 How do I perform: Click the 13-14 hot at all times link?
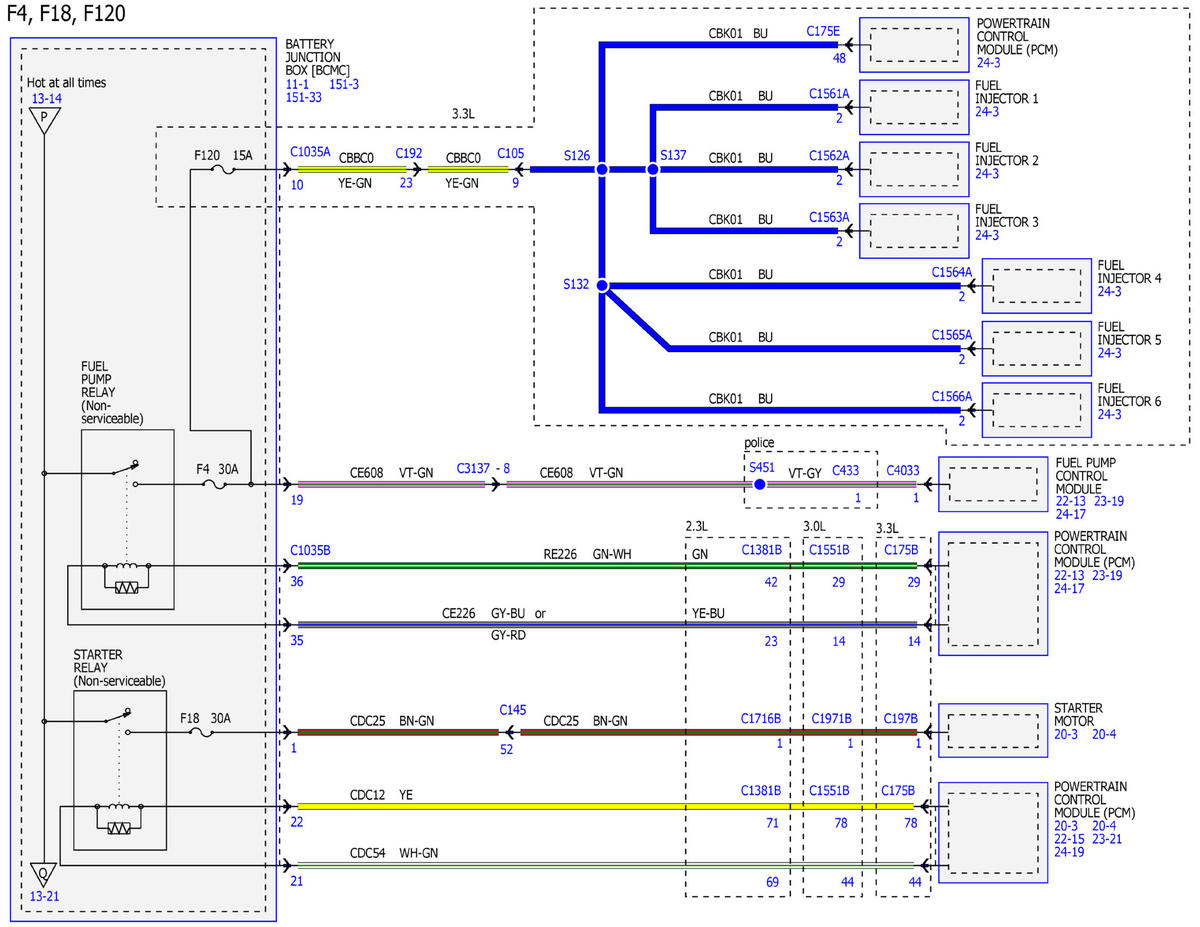(x=46, y=99)
